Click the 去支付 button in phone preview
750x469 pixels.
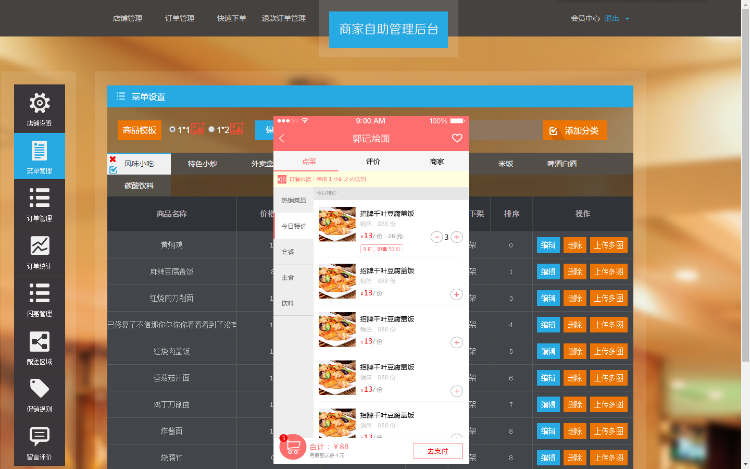[x=438, y=451]
